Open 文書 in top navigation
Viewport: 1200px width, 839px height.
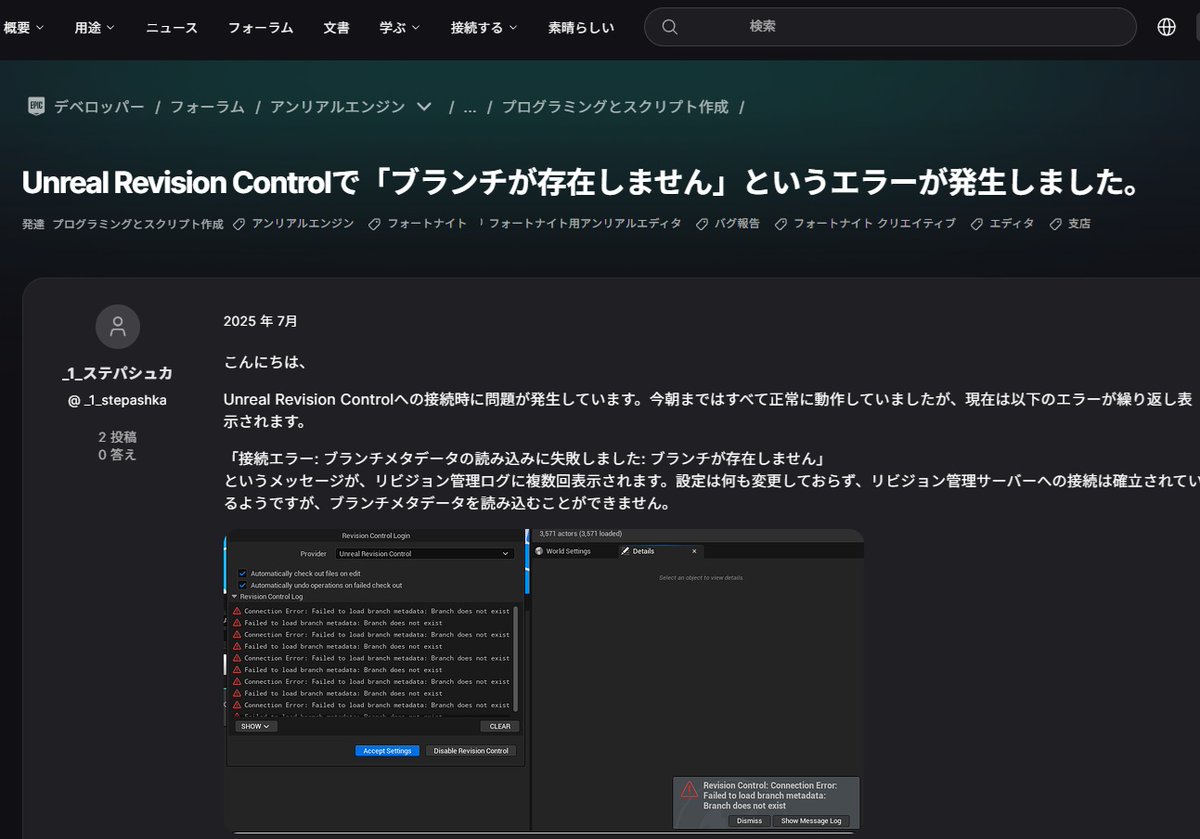[x=336, y=28]
